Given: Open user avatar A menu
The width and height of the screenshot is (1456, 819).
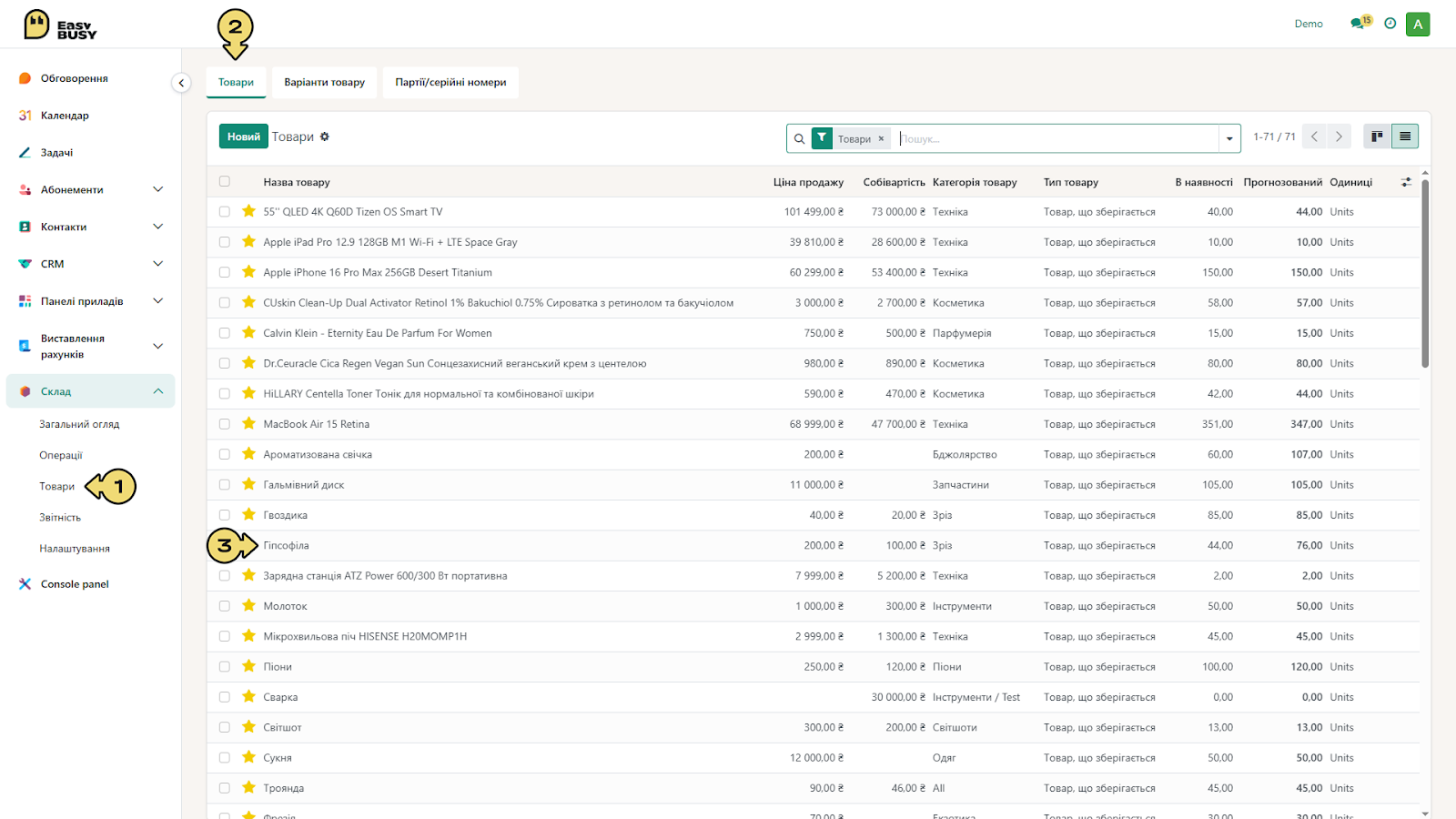Looking at the screenshot, I should 1418,25.
